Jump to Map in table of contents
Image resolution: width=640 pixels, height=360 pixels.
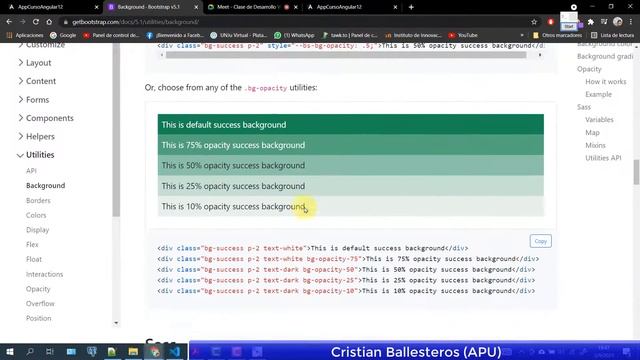click(592, 133)
